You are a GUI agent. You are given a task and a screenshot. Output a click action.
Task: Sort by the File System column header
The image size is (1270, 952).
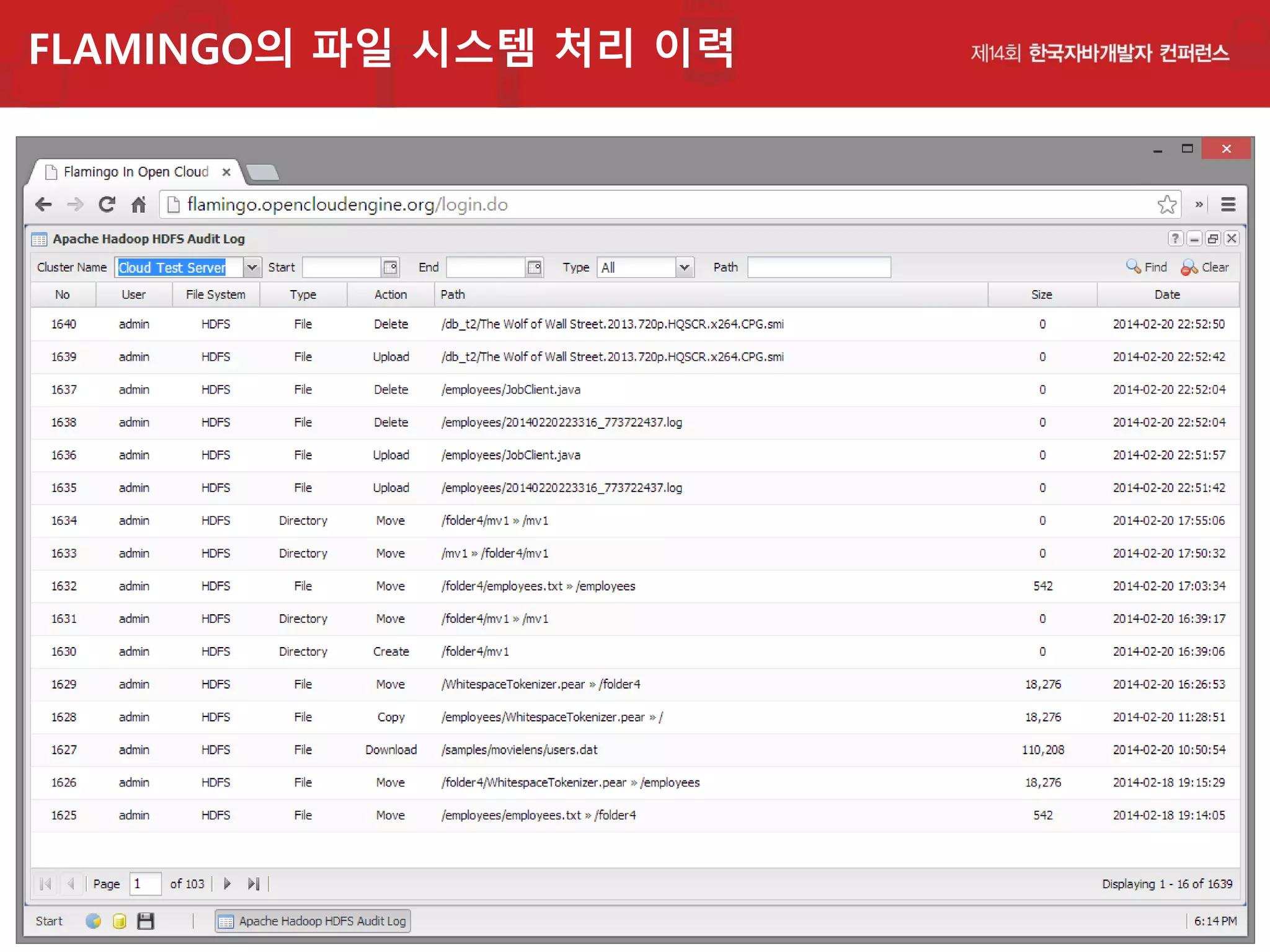tap(216, 295)
